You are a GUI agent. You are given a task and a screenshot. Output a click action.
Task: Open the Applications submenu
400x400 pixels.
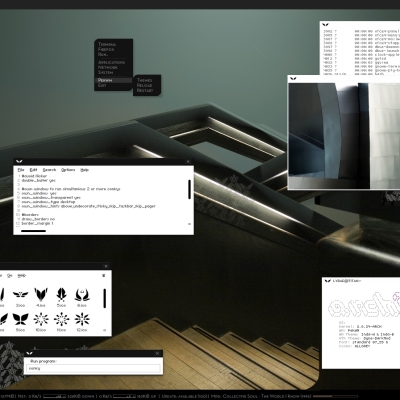pos(111,62)
